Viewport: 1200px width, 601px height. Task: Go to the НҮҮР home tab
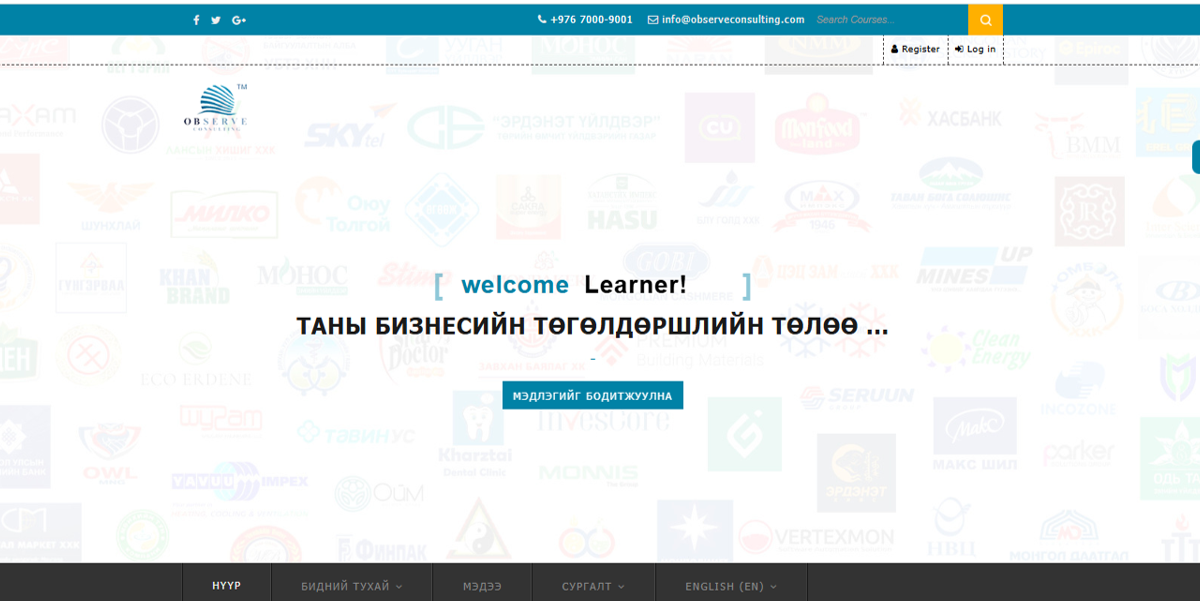pos(227,586)
